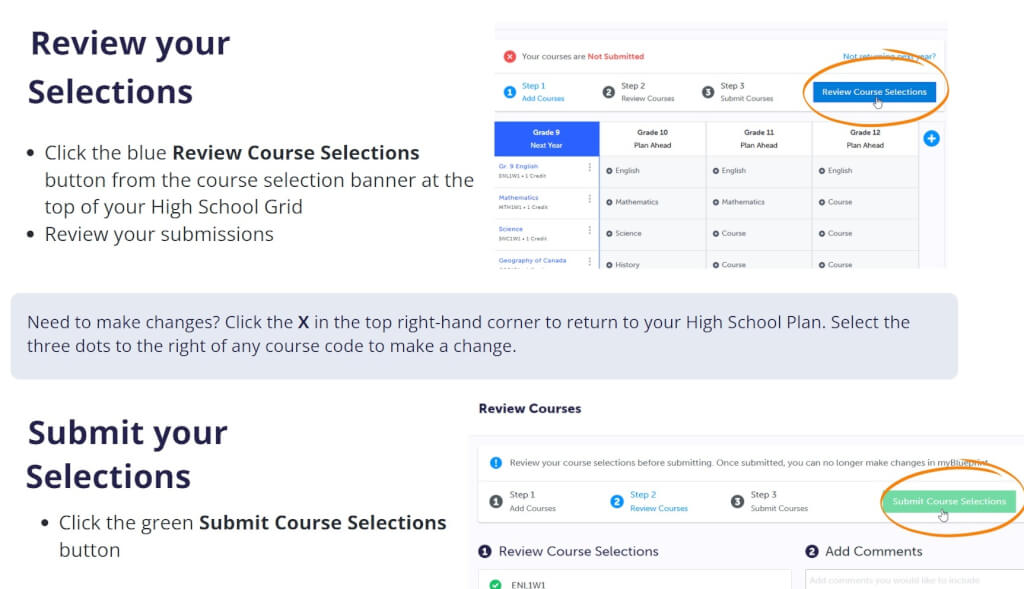Add English course under Grade 10
Screen dimensions: 1024x589
(x=622, y=171)
